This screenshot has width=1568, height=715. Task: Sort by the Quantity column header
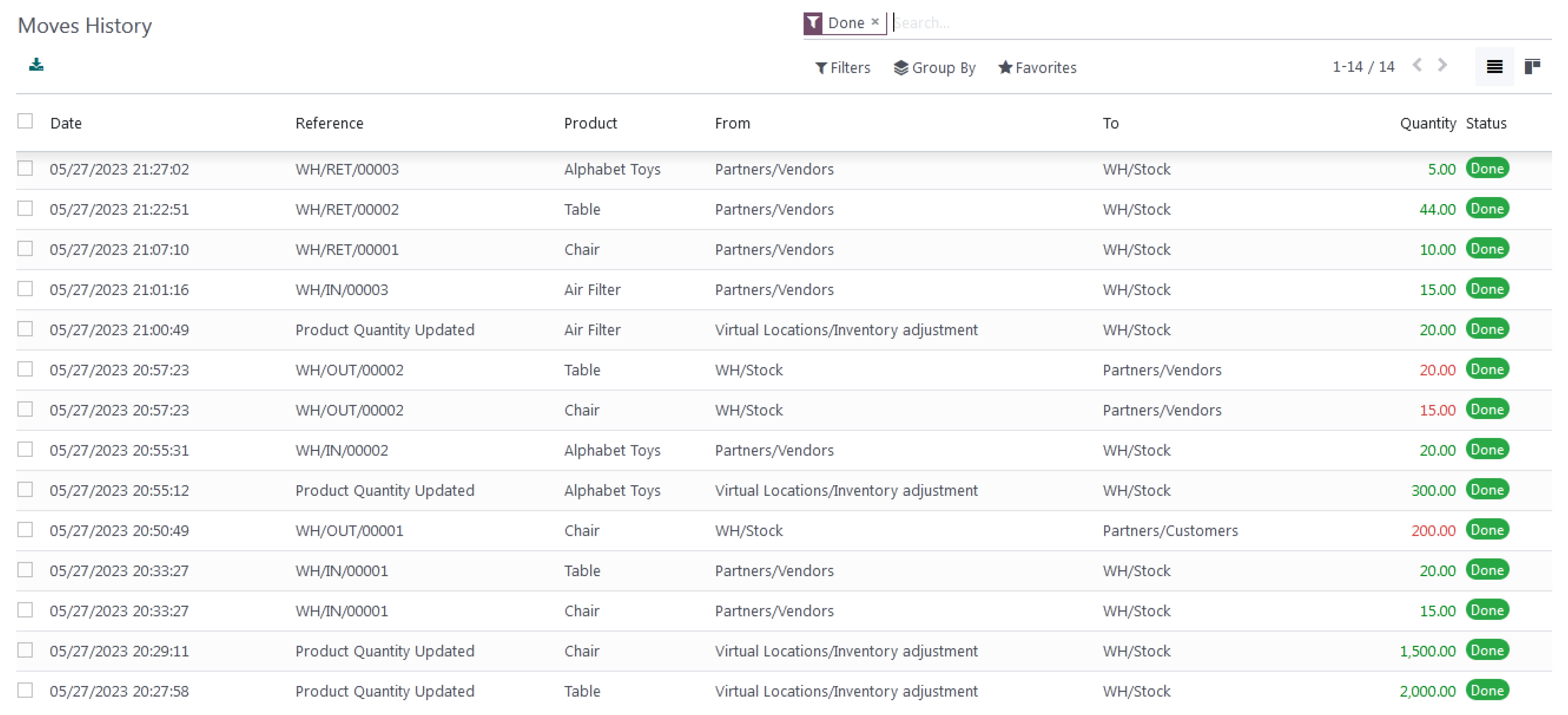(x=1427, y=123)
